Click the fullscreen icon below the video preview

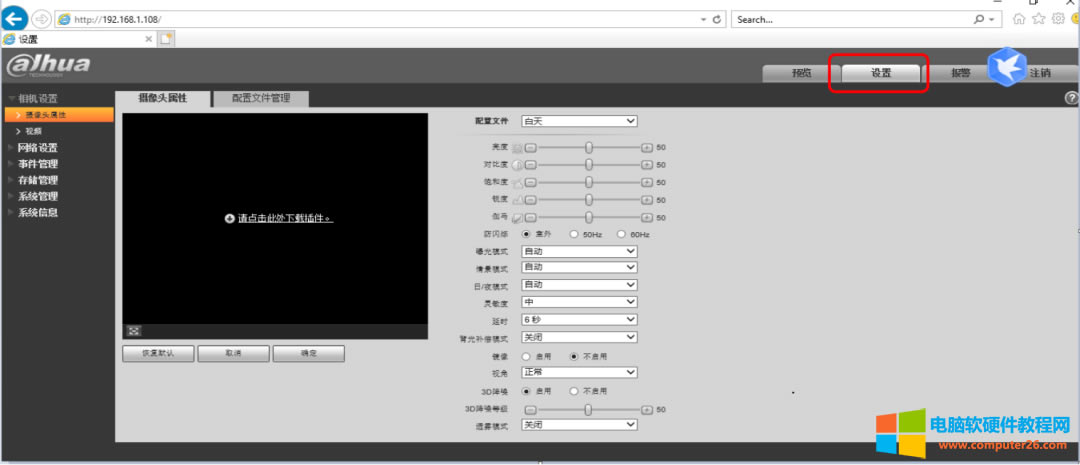[133, 331]
